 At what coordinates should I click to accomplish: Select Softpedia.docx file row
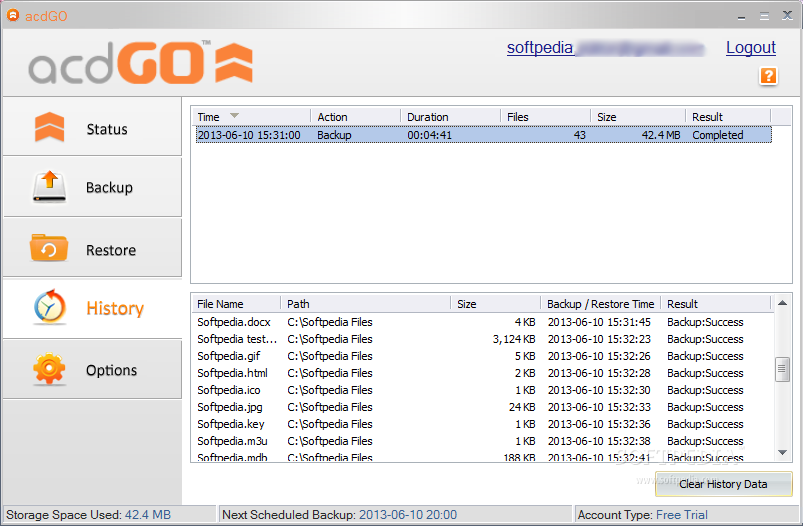tap(483, 322)
